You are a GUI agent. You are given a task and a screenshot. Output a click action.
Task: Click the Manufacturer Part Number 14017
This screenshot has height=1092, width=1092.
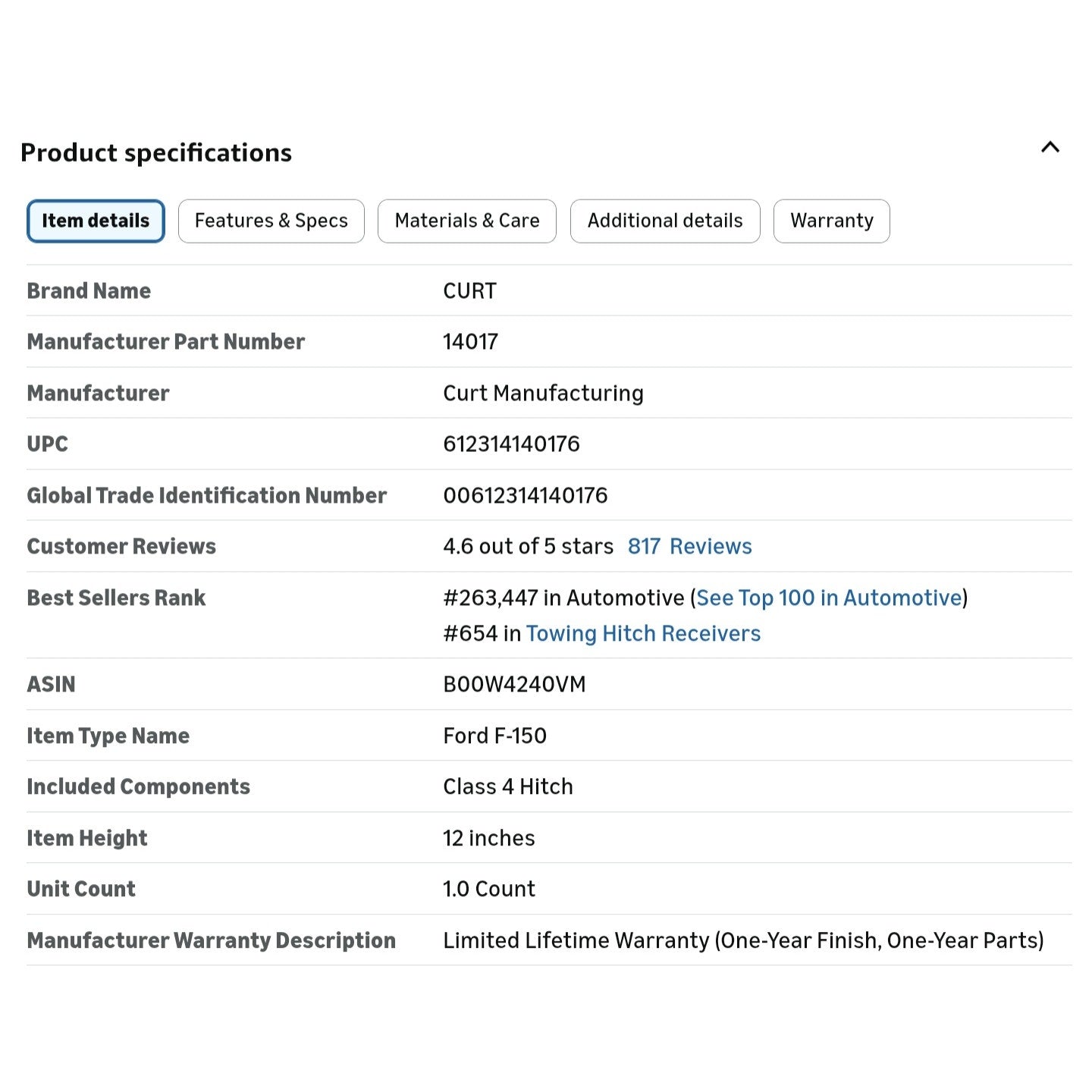(x=470, y=341)
